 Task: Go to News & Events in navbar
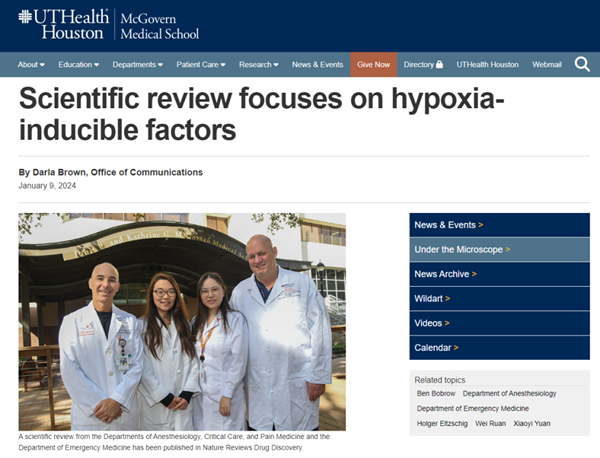[317, 65]
